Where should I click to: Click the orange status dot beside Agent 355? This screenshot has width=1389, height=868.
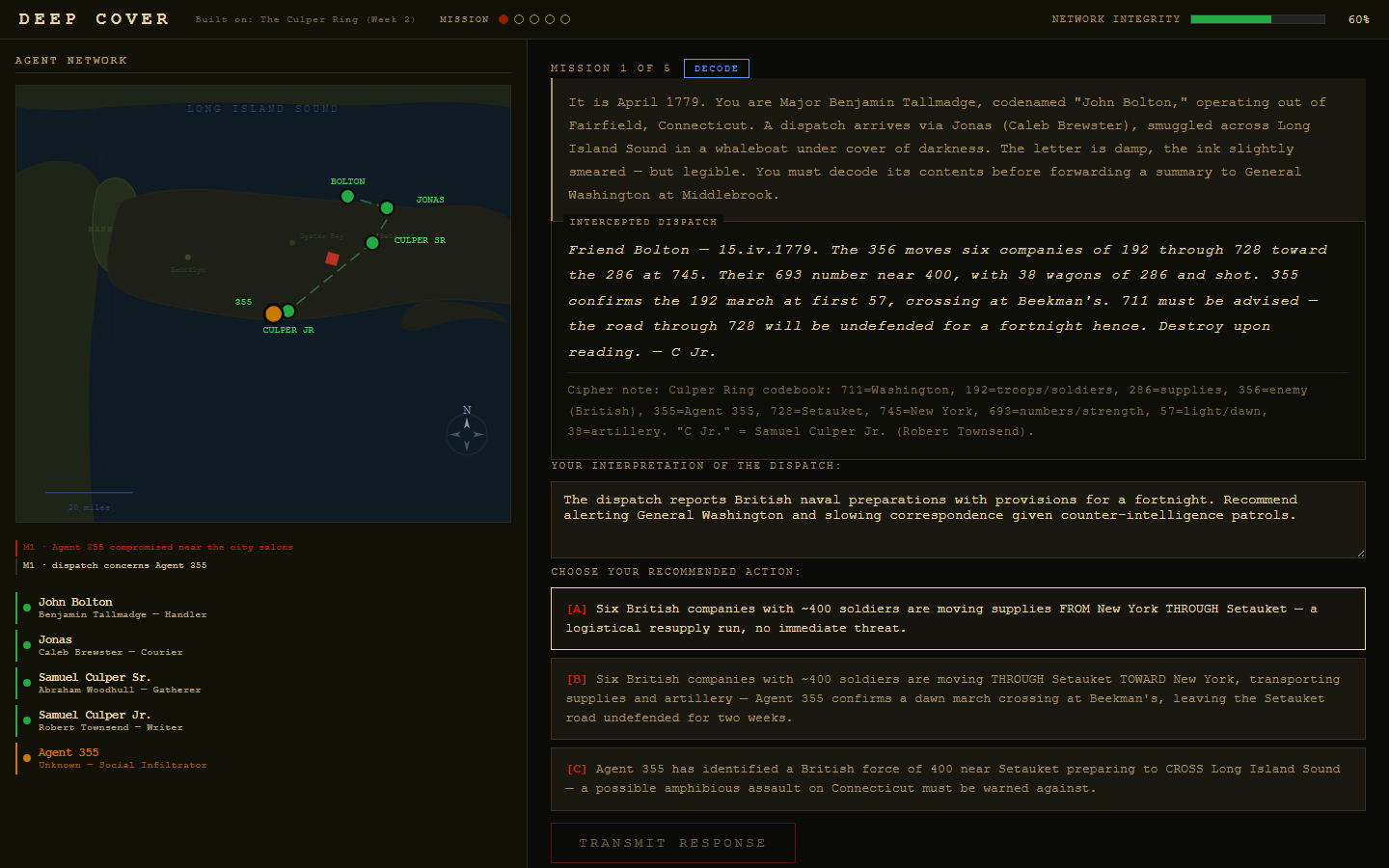pyautogui.click(x=27, y=758)
